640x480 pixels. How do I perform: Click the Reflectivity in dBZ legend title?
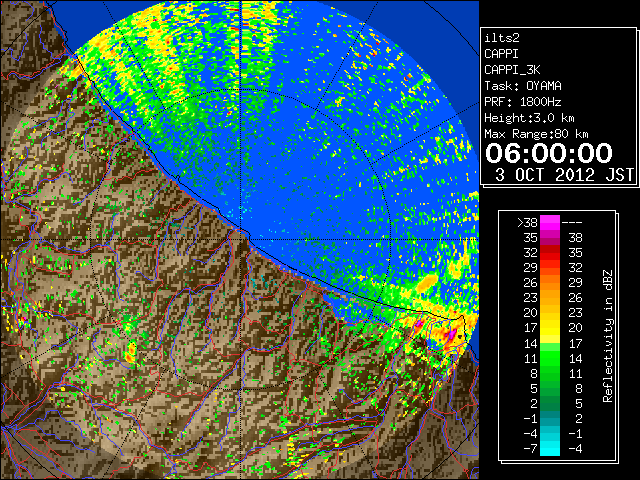607,336
